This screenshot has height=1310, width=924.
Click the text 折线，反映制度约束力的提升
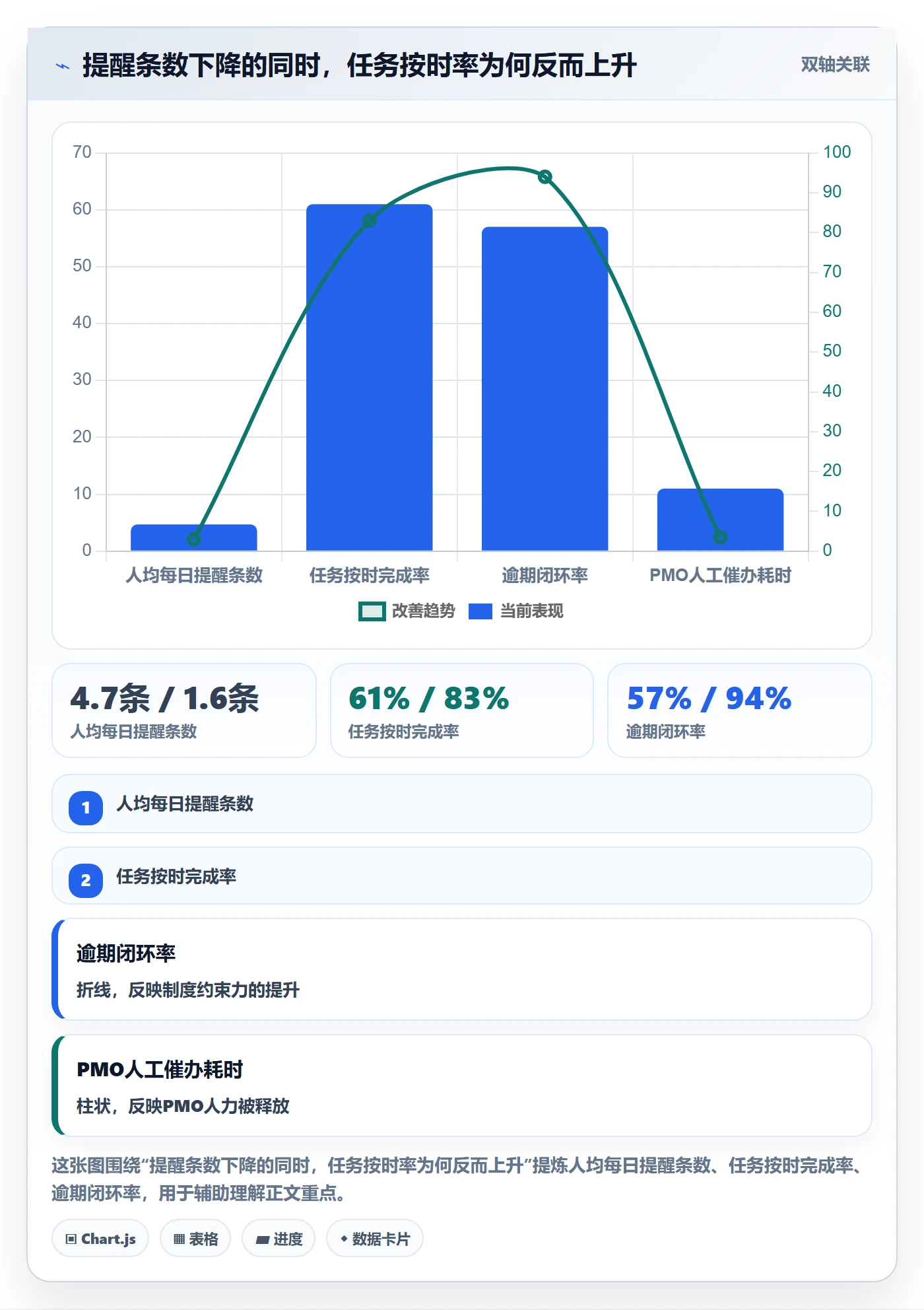click(x=188, y=990)
